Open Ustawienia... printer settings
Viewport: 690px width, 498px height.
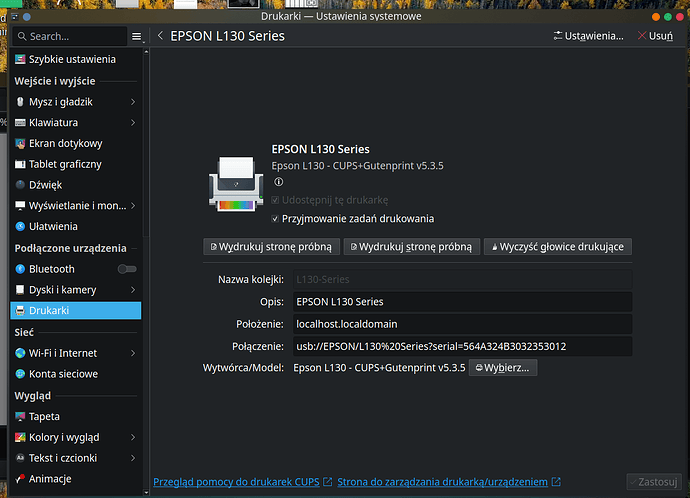(x=588, y=36)
